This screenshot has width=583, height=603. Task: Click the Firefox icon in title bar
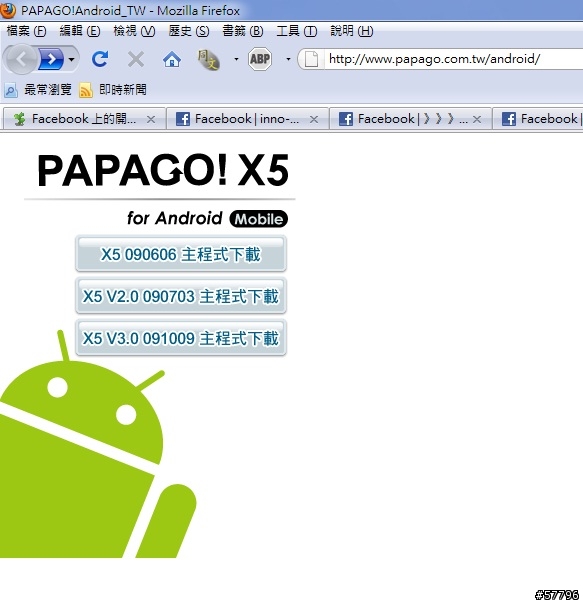pos(8,10)
